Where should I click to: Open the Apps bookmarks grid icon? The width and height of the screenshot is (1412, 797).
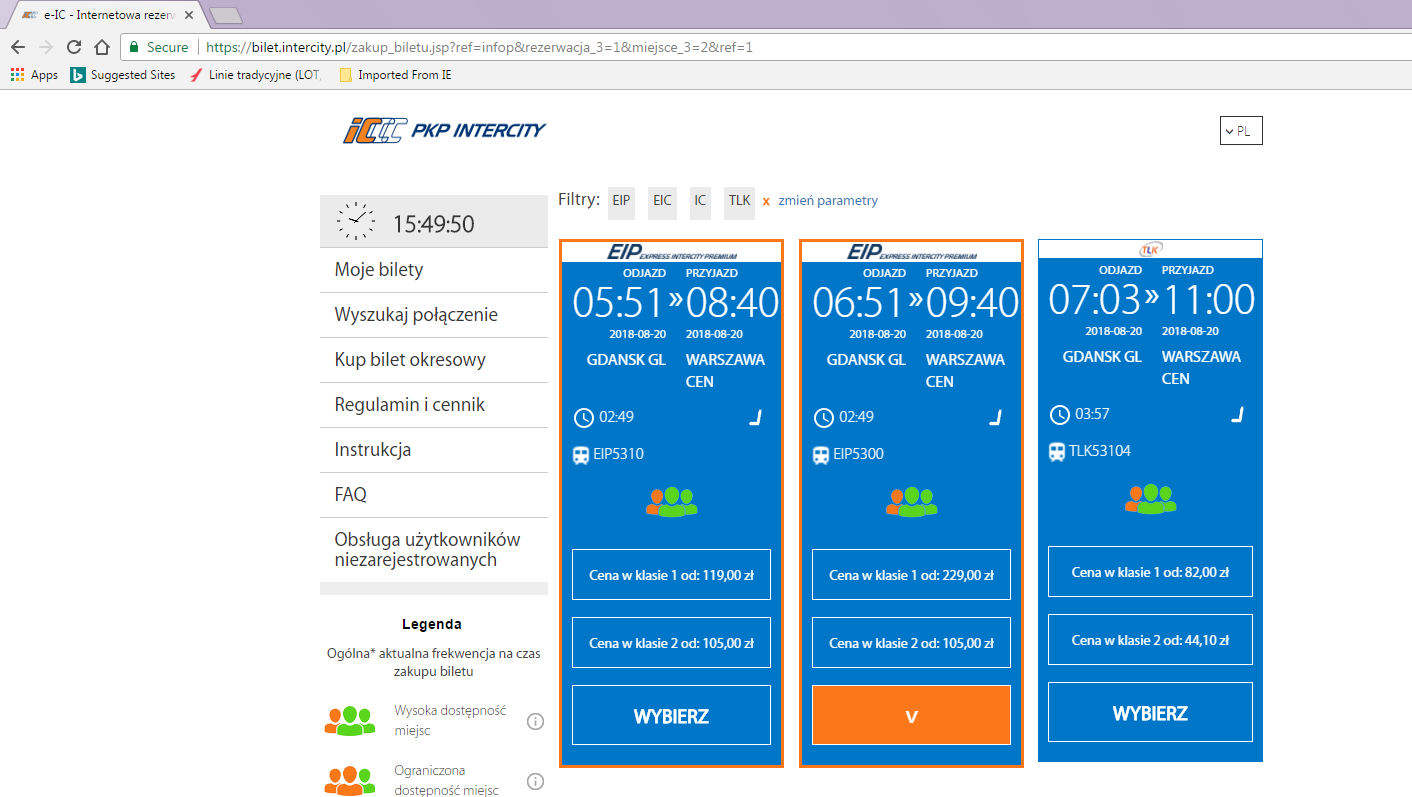[17, 75]
